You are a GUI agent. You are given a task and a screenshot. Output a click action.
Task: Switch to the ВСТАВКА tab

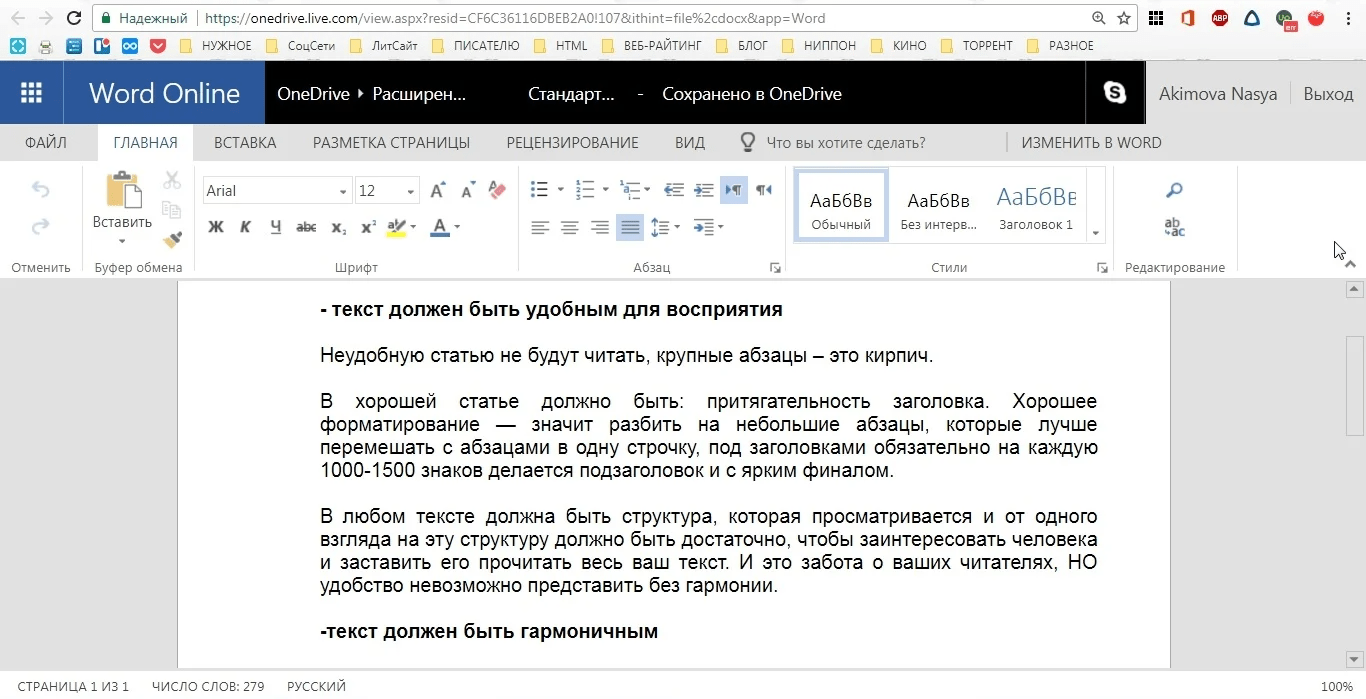point(245,142)
